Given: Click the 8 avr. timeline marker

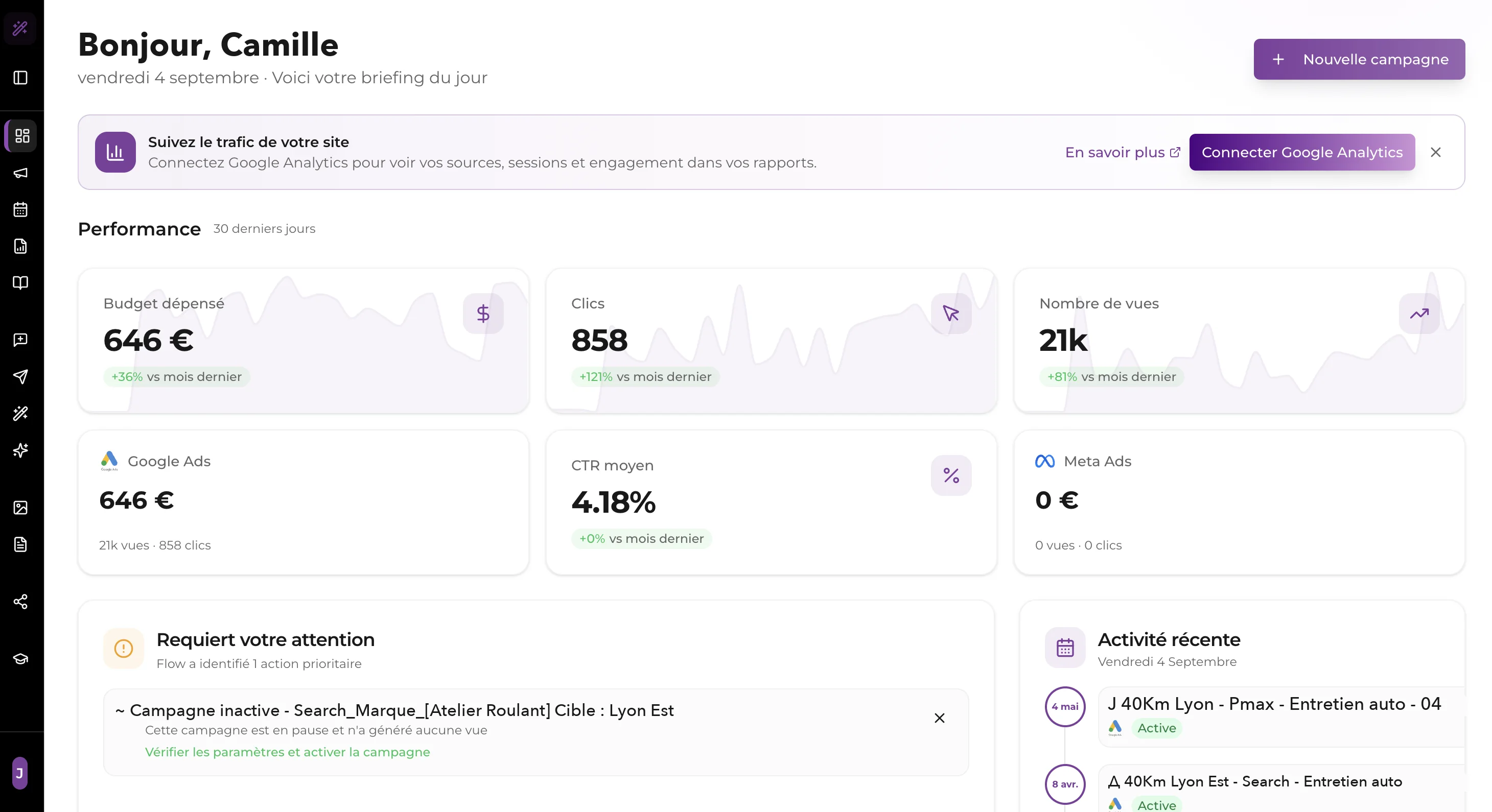Looking at the screenshot, I should [1065, 784].
